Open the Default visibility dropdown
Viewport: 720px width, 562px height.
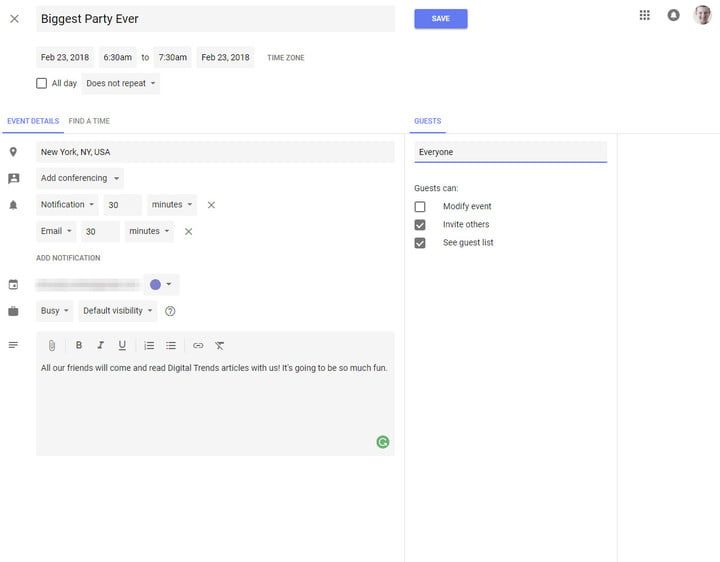coord(119,311)
